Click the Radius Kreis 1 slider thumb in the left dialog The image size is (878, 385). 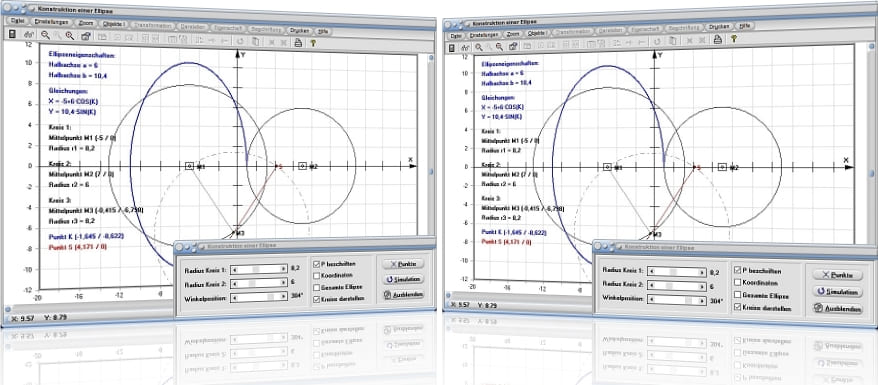click(256, 269)
